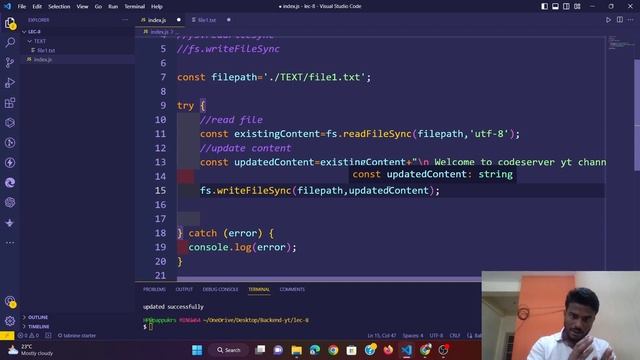Image resolution: width=640 pixels, height=360 pixels.
Task: Switch to the Debug Console tab
Action: (x=220, y=289)
